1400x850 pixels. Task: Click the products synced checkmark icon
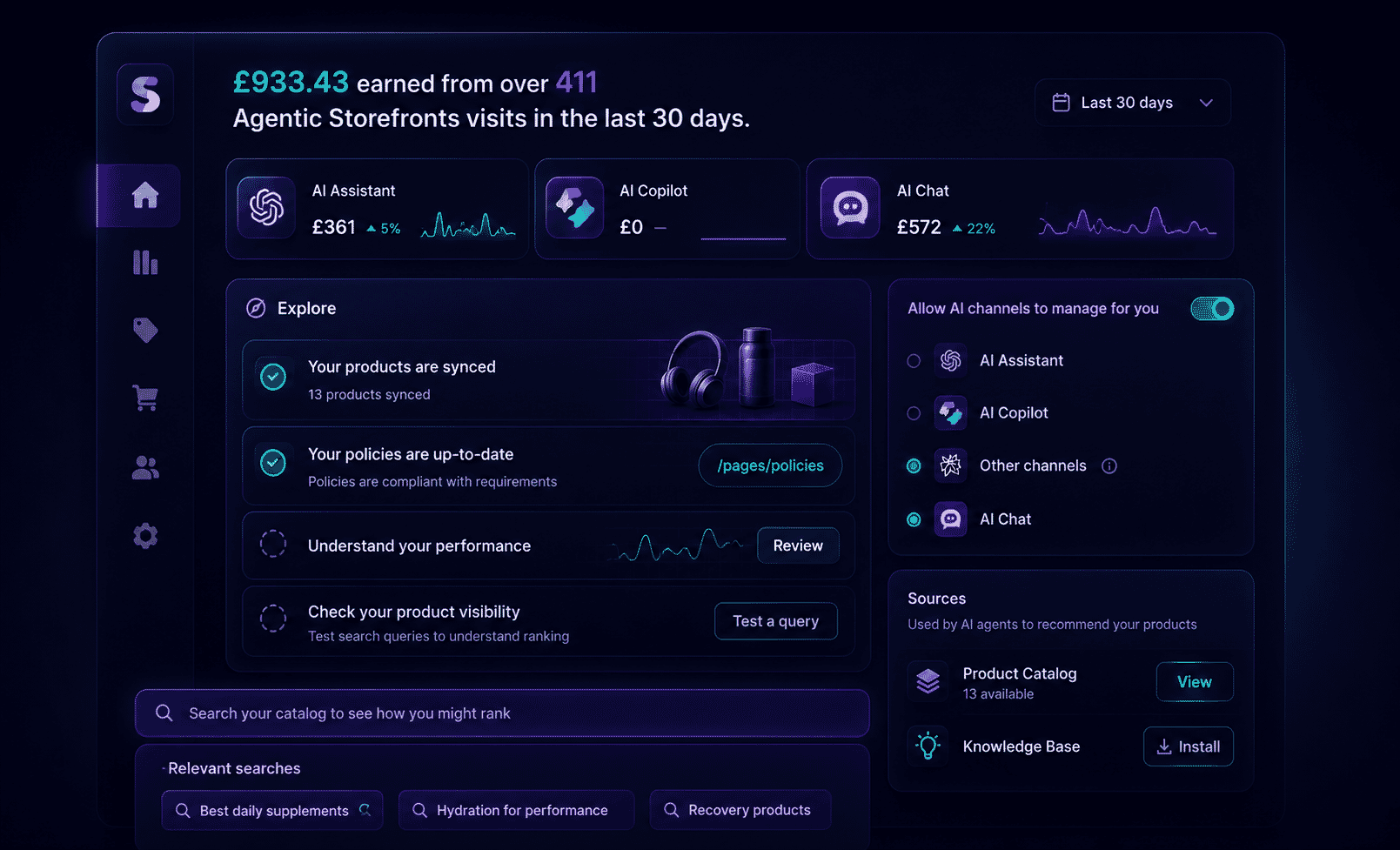pos(273,377)
